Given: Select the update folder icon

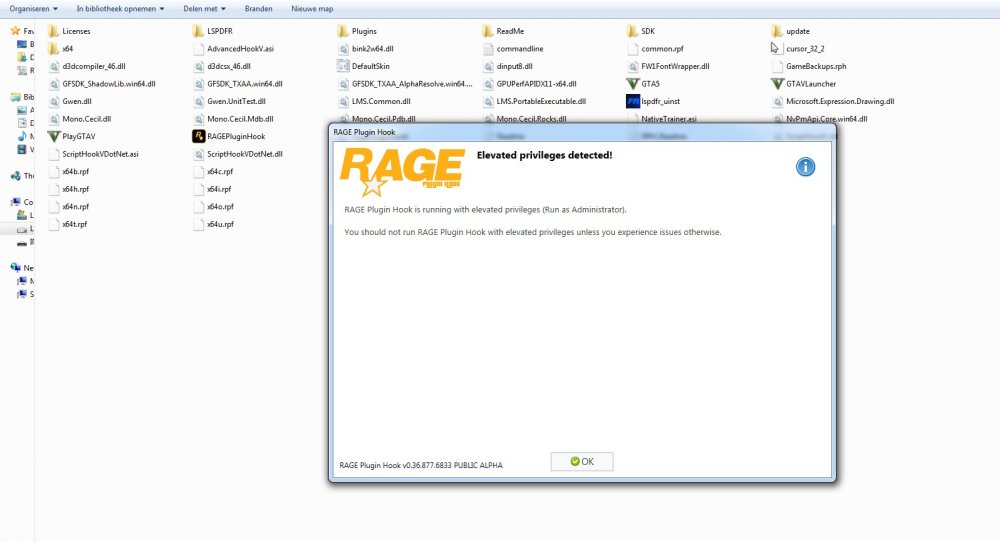Looking at the screenshot, I should point(777,31).
